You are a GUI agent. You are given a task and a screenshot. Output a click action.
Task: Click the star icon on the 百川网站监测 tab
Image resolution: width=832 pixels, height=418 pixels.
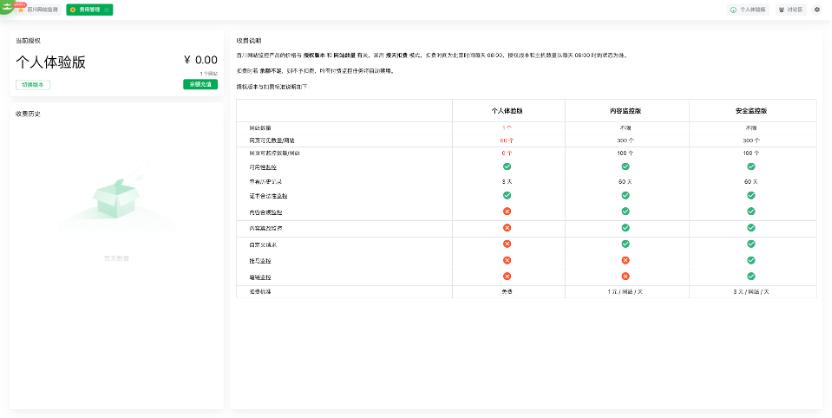[x=21, y=10]
